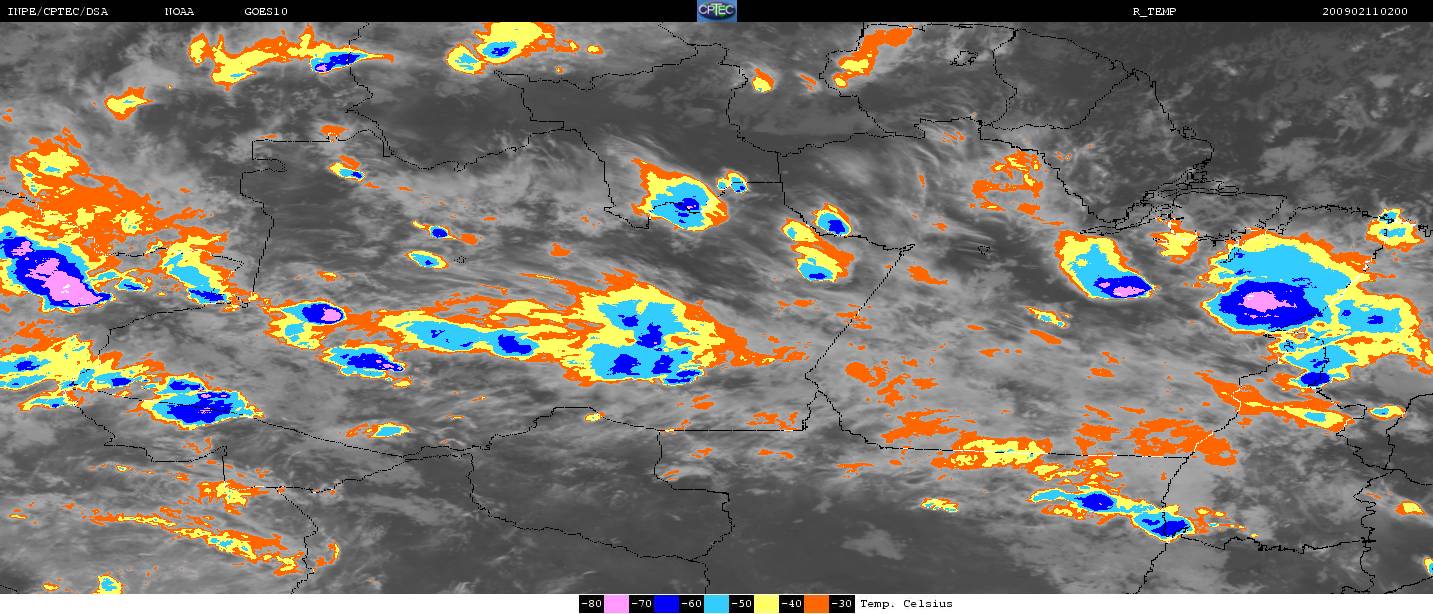This screenshot has height=614, width=1433.
Task: Click the NOAA label in the header
Action: tap(179, 12)
